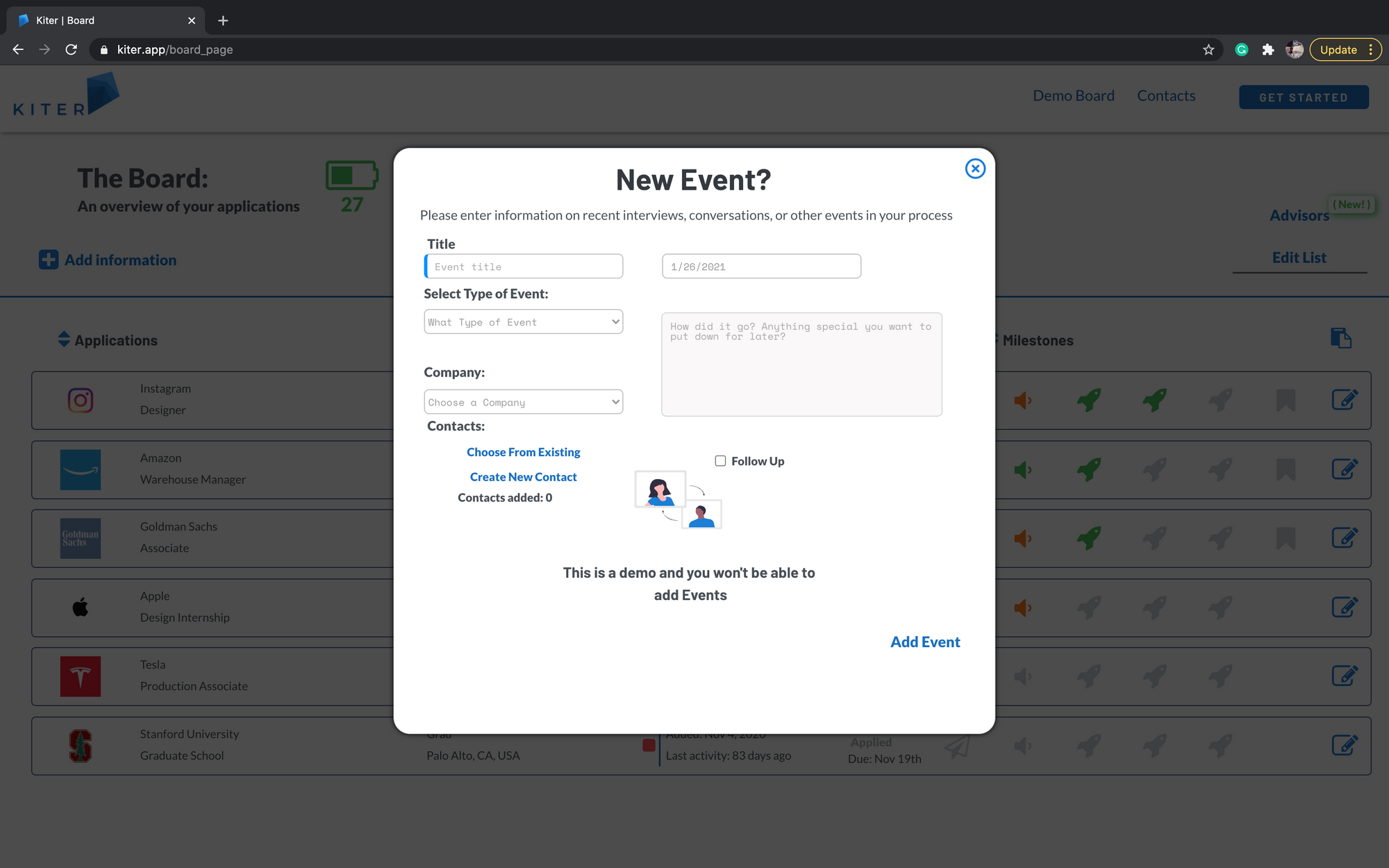Image resolution: width=1389 pixels, height=868 pixels.
Task: Enable the Follow Up checkbox
Action: click(720, 461)
